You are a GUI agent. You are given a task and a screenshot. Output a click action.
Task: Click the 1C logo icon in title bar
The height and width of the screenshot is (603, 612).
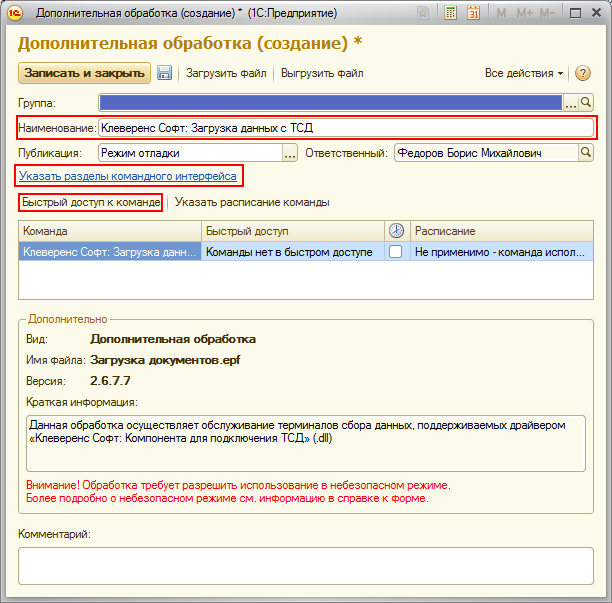click(15, 13)
